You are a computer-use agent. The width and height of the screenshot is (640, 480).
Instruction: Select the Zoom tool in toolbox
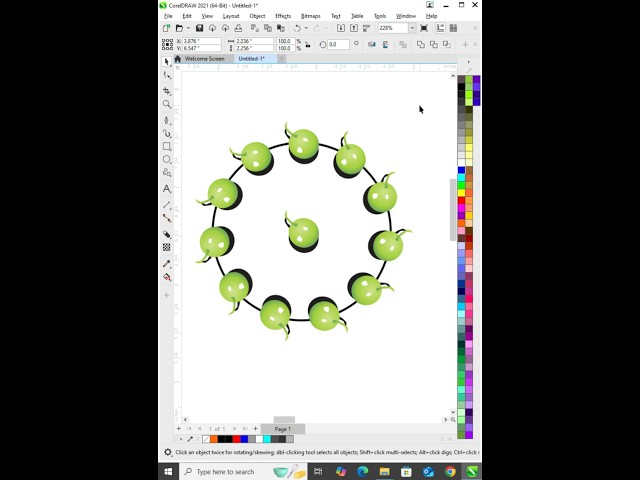tap(167, 104)
